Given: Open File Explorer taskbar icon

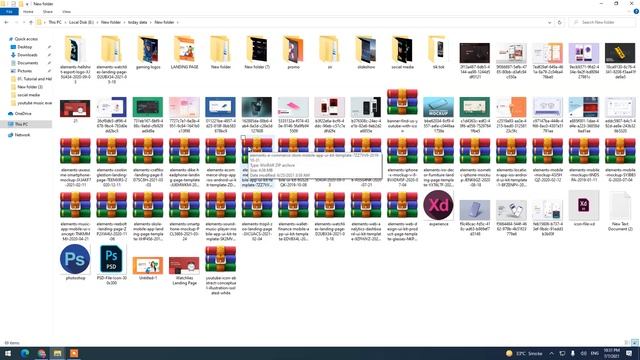Looking at the screenshot, I should click(x=58, y=353).
